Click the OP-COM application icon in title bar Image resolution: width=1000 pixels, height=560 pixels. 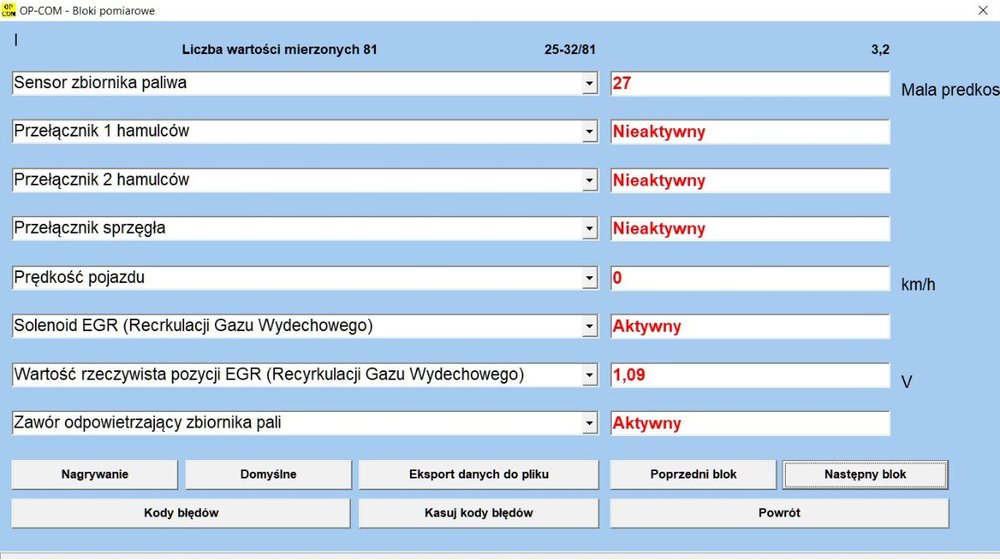(x=10, y=10)
